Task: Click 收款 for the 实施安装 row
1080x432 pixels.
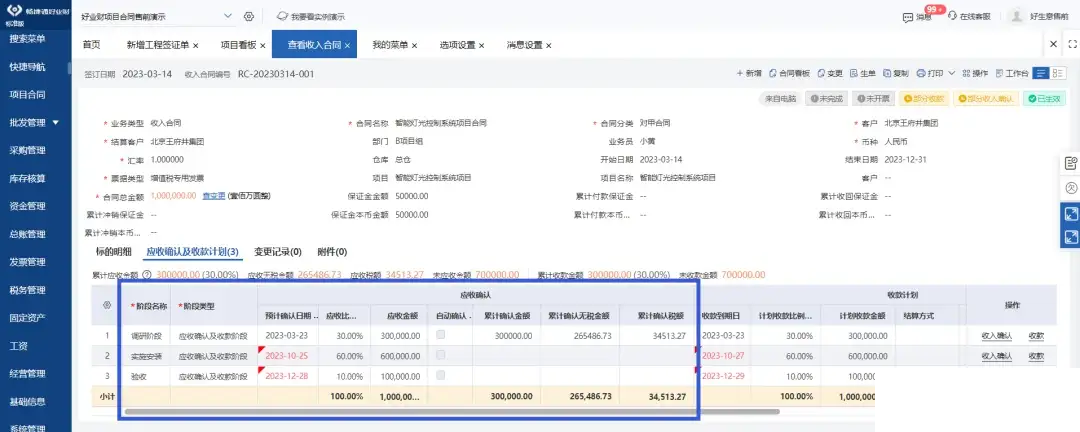Action: [1036, 356]
